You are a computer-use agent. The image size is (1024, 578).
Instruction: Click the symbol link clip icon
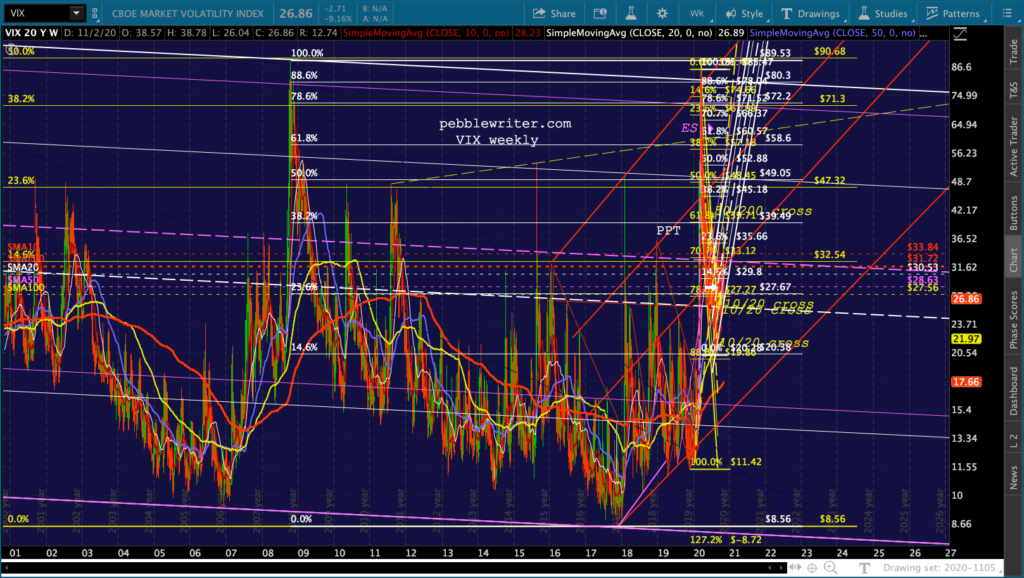(95, 13)
